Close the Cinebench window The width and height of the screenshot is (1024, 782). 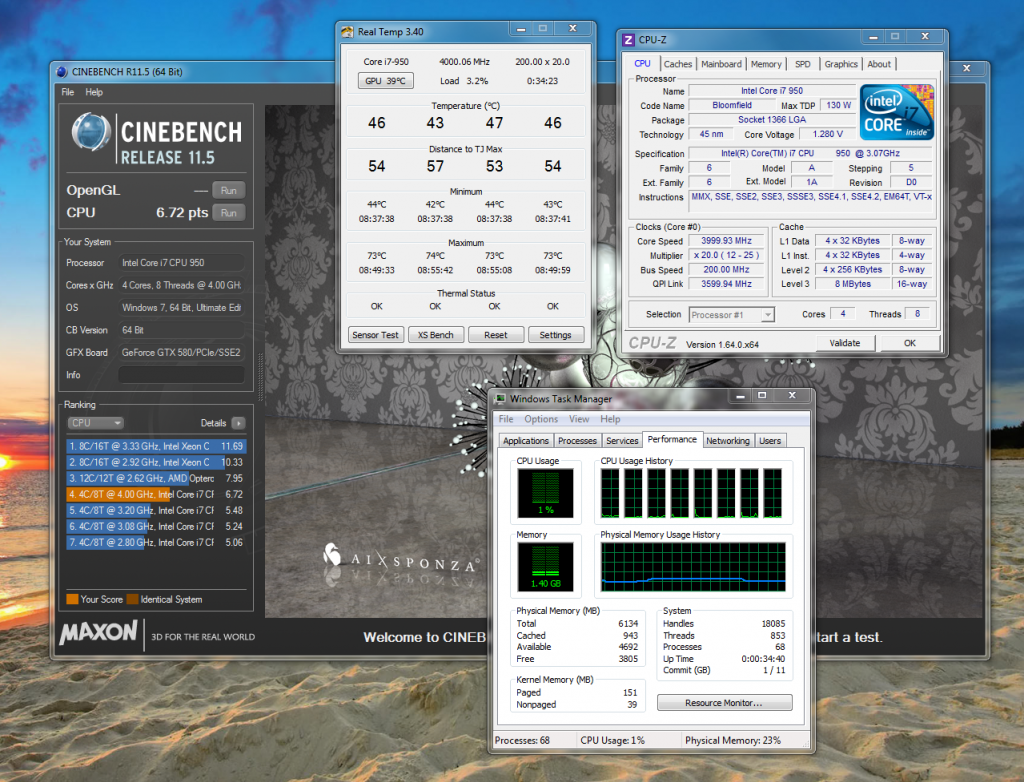[967, 68]
